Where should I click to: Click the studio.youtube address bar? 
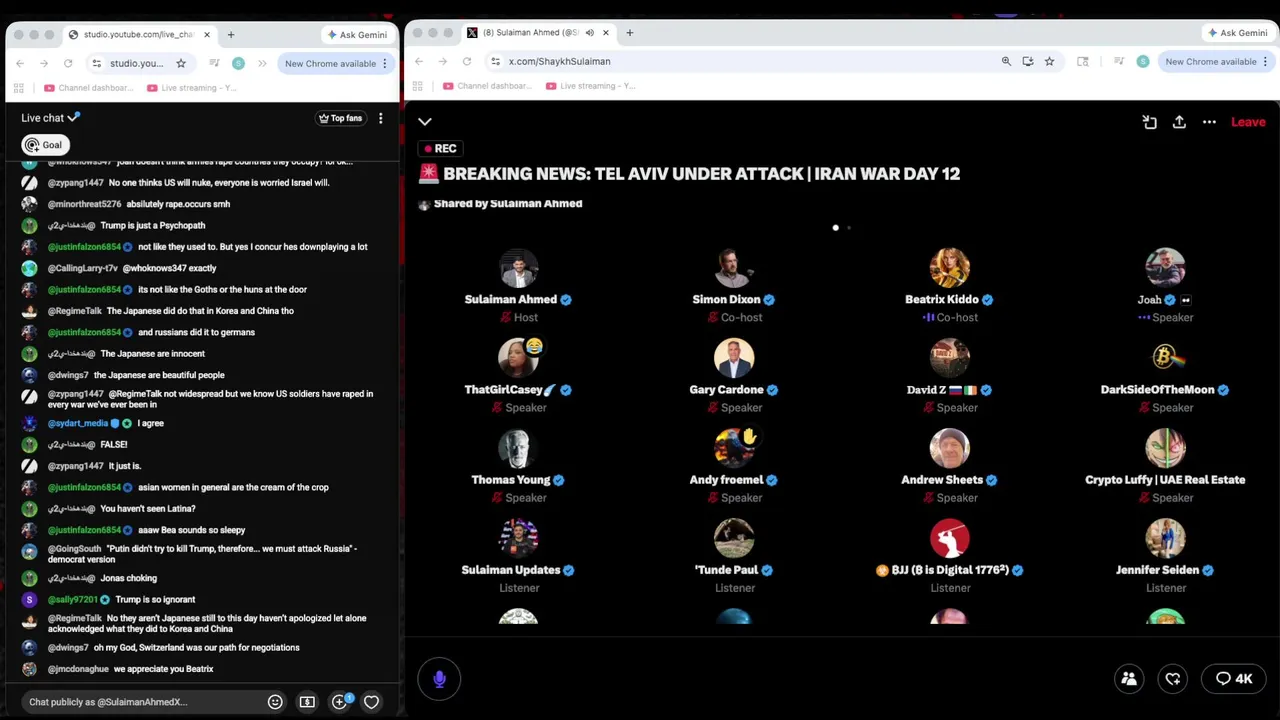click(138, 63)
